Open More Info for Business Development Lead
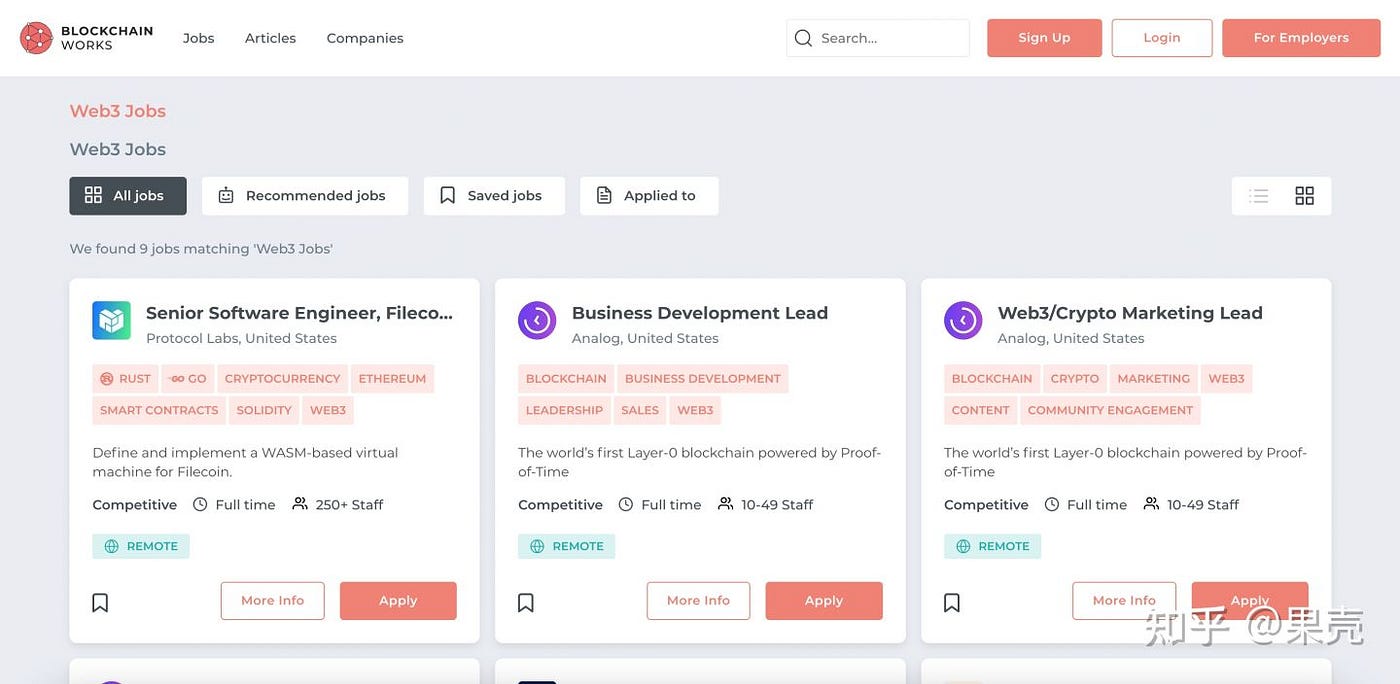The width and height of the screenshot is (1400, 684). [x=698, y=601]
